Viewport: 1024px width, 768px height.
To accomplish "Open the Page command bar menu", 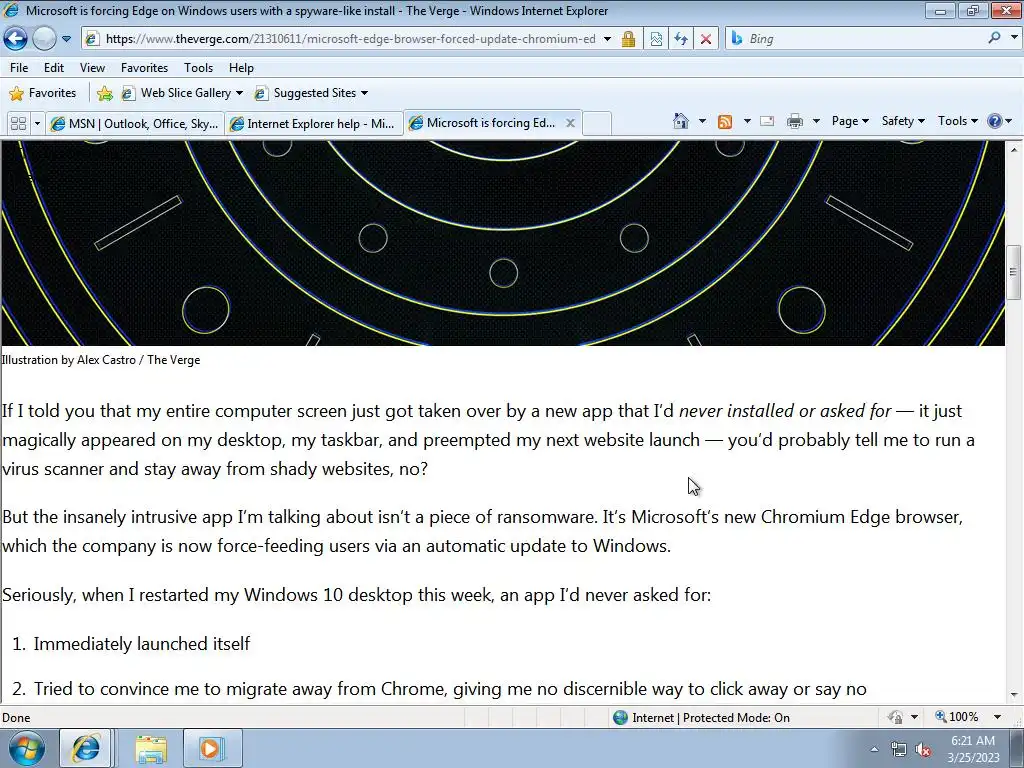I will [x=850, y=121].
